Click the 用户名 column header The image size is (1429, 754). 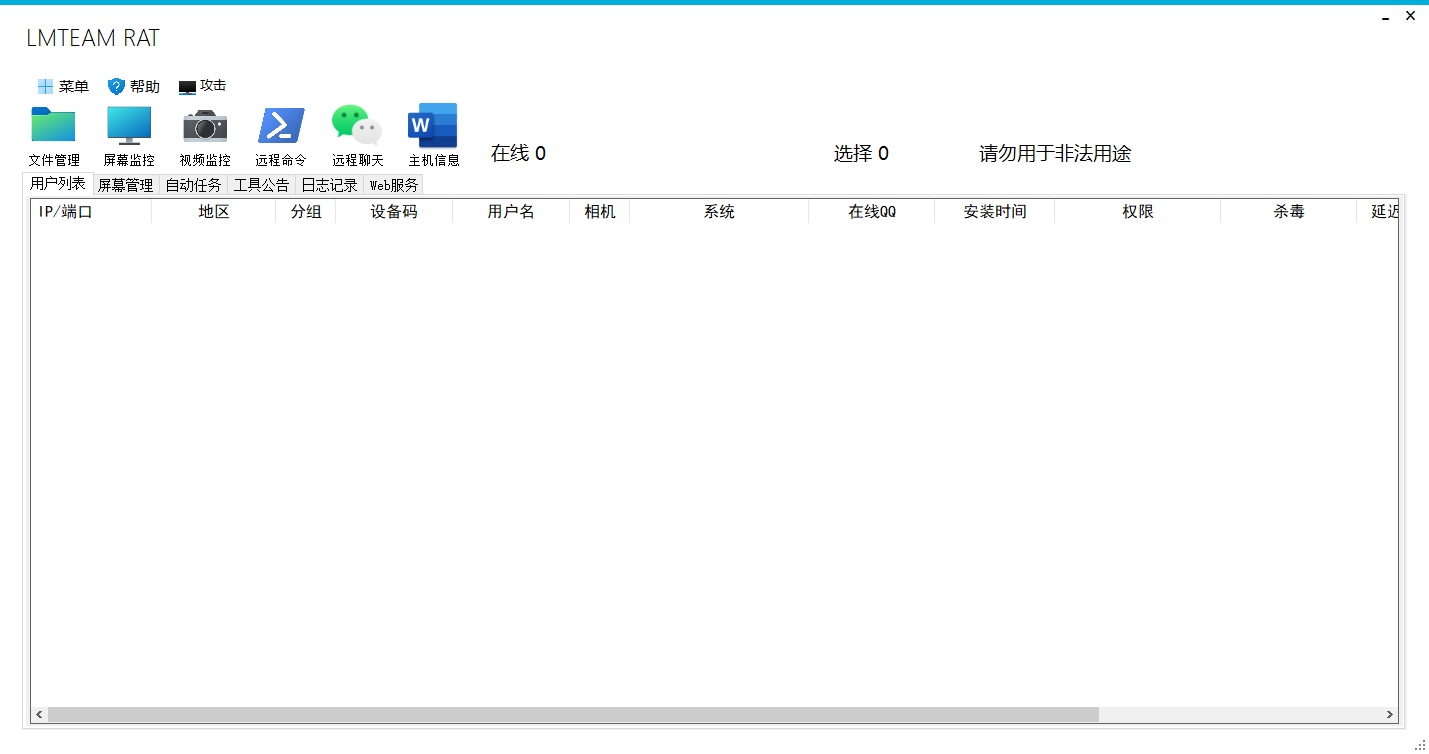tap(511, 212)
